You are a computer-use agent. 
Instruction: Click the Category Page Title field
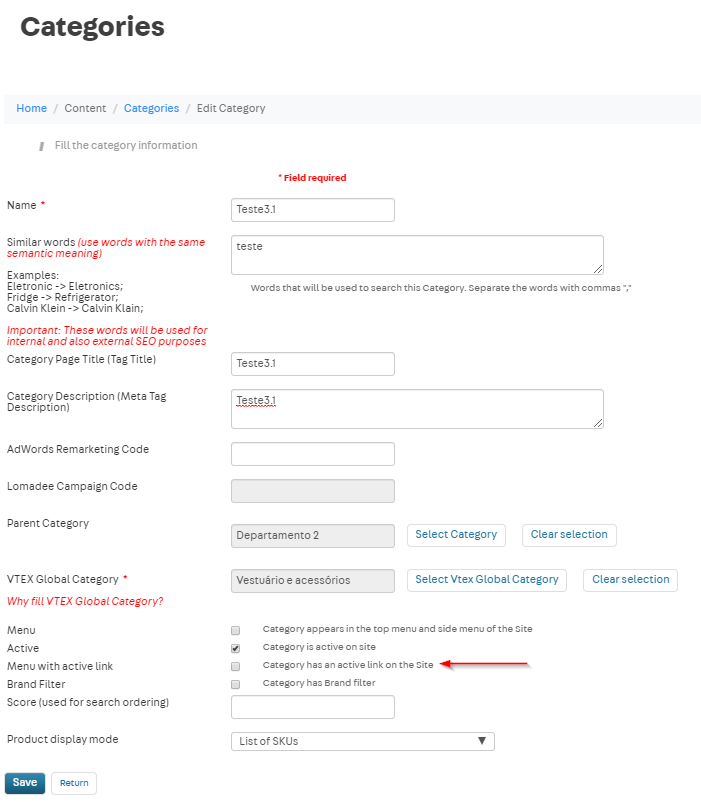pos(312,364)
